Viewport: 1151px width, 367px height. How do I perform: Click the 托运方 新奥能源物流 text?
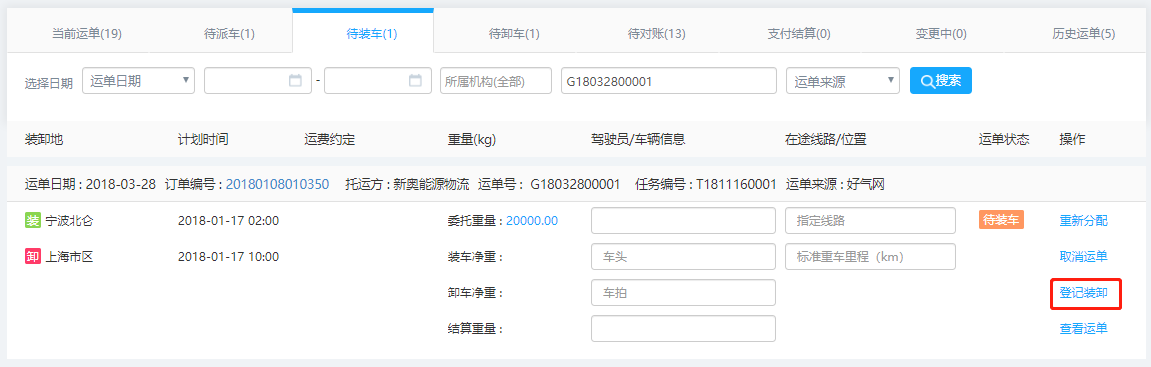click(407, 184)
